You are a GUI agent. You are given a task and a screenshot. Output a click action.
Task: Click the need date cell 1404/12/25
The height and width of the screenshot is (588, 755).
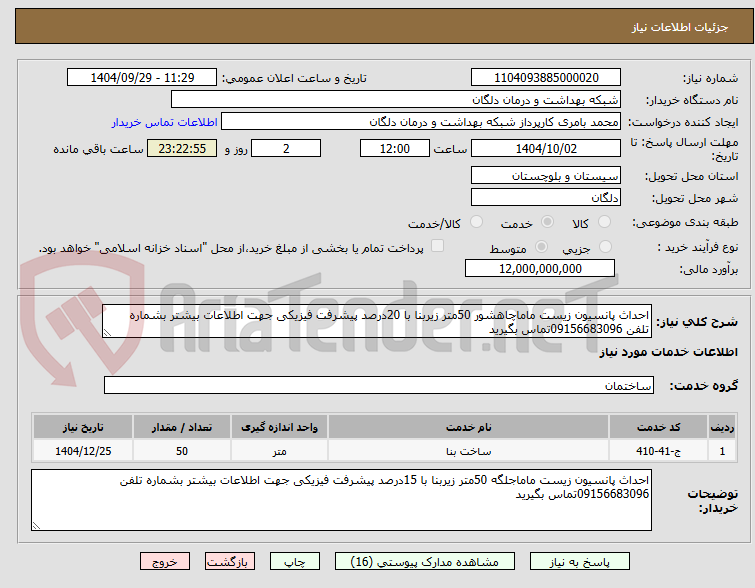tap(83, 451)
